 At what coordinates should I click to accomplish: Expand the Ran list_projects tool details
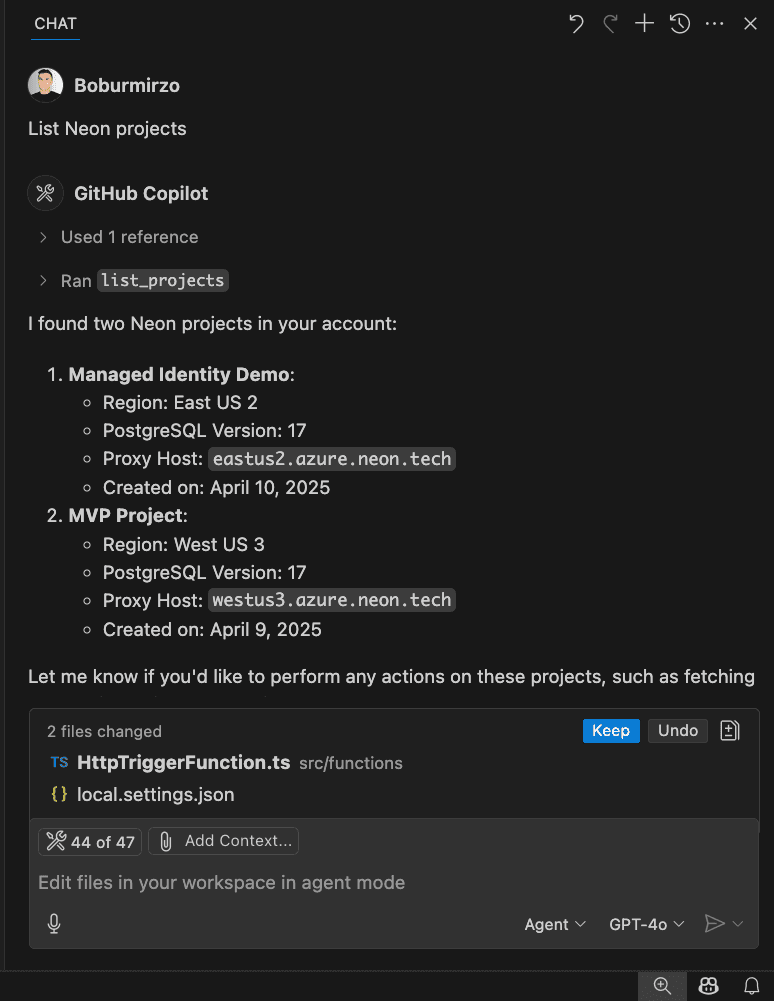click(44, 281)
